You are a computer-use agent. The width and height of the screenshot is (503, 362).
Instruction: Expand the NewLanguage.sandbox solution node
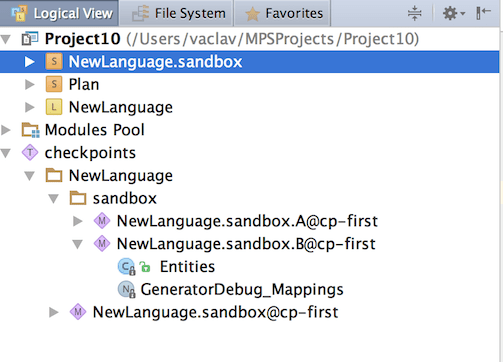tap(30, 62)
